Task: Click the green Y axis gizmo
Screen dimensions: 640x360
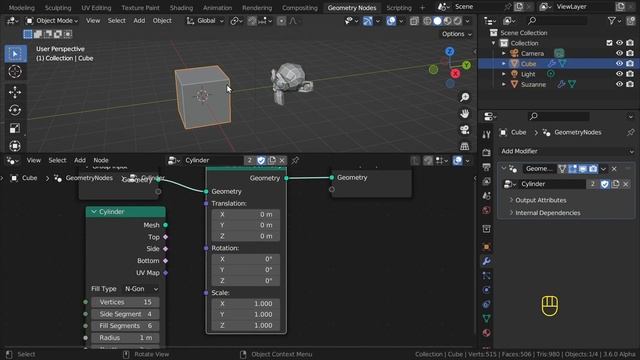Action: pyautogui.click(x=466, y=65)
